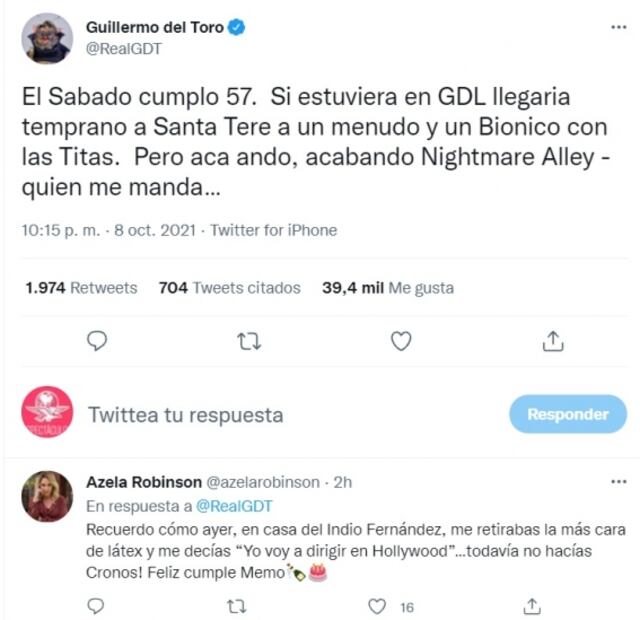Share Azela Robinson's reply
The height and width of the screenshot is (620, 640).
pos(533,605)
